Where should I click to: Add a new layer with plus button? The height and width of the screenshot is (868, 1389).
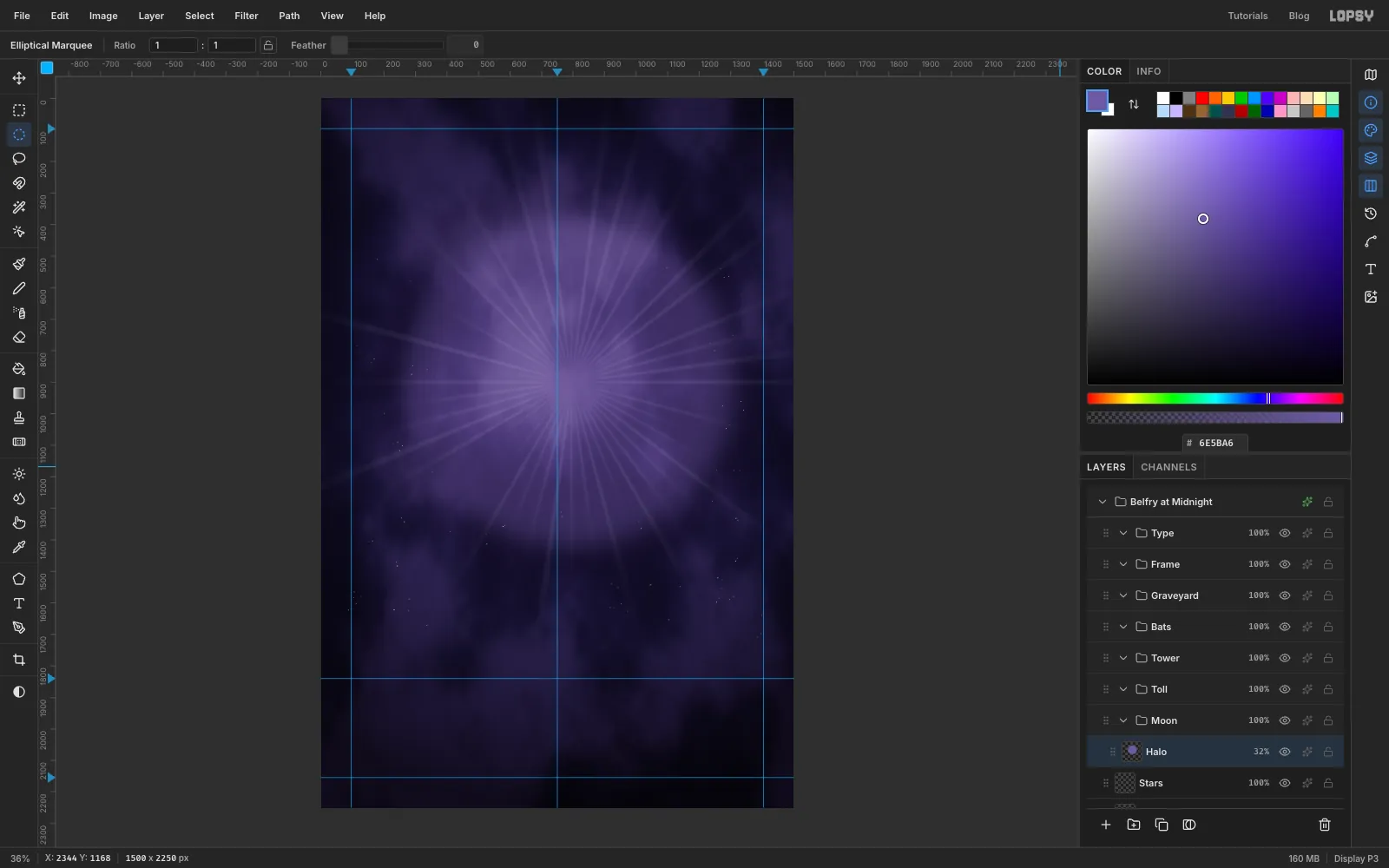(1106, 825)
